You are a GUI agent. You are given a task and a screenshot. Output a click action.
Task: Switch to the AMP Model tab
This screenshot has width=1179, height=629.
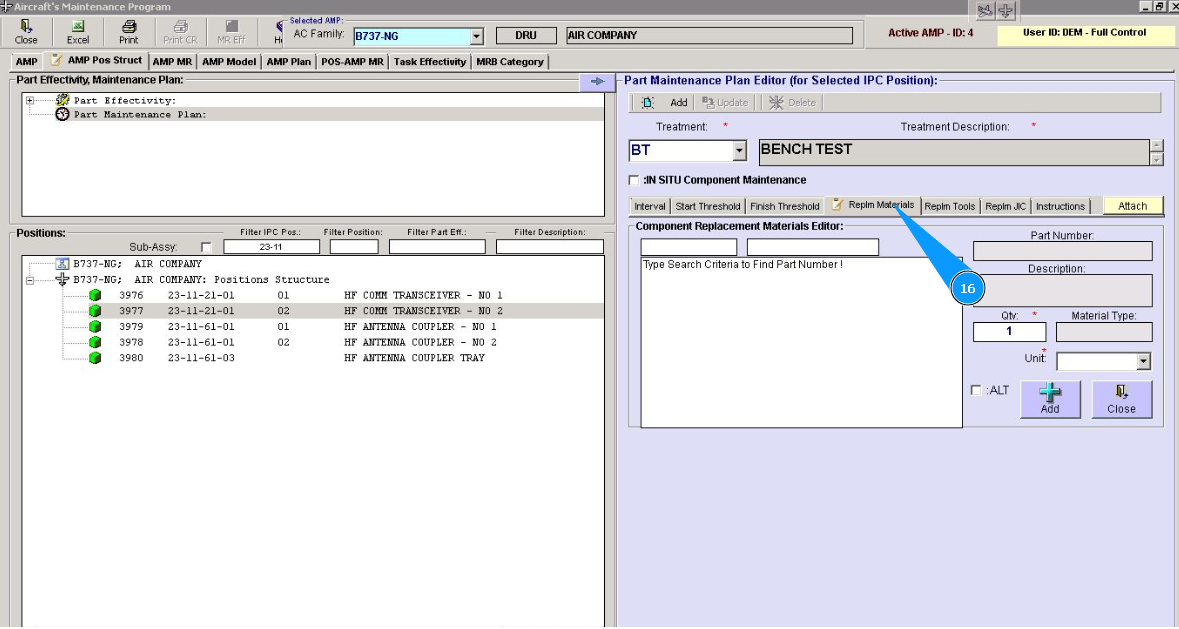[x=228, y=62]
